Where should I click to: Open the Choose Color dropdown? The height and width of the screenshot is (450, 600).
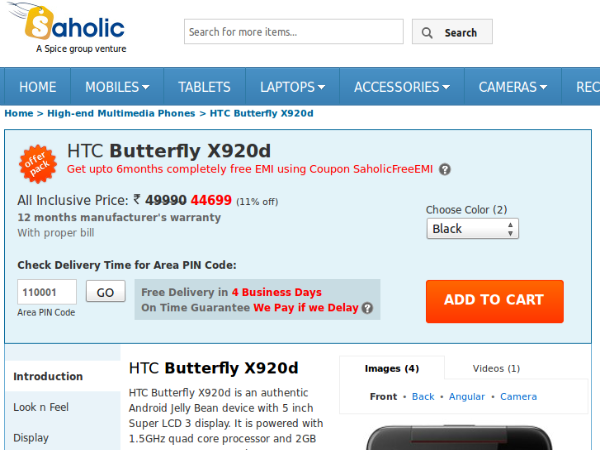[472, 229]
